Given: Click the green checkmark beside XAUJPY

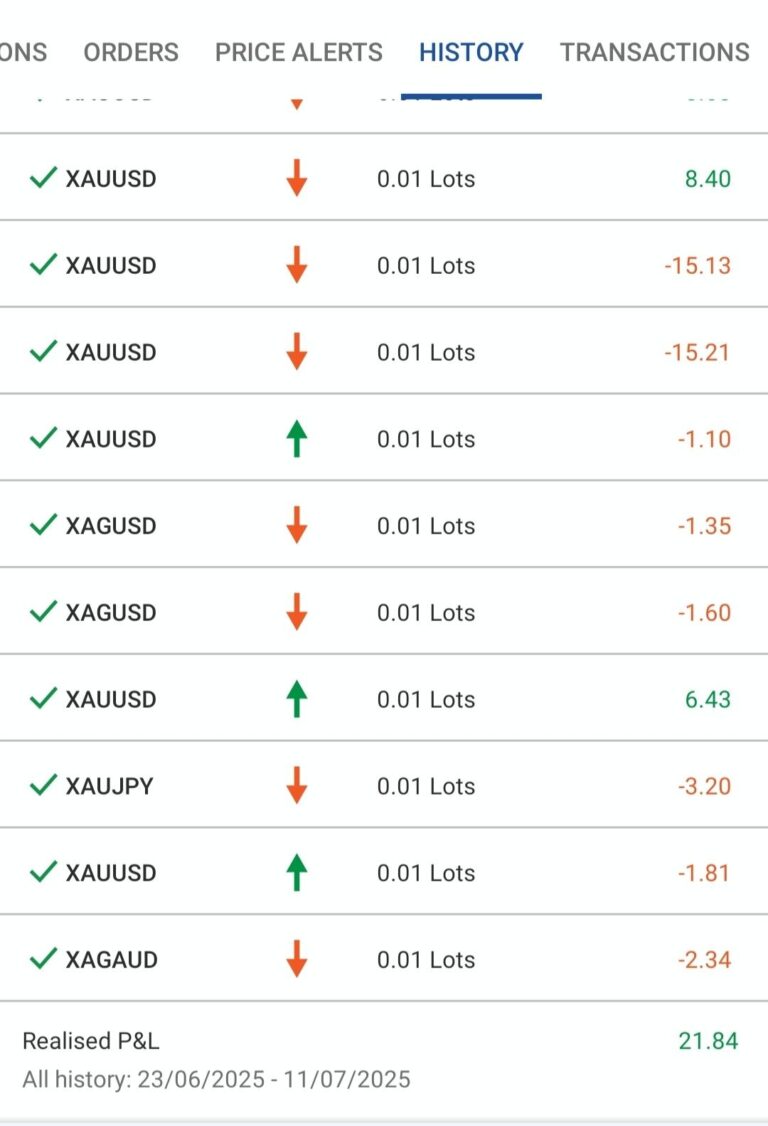Looking at the screenshot, I should click(43, 784).
